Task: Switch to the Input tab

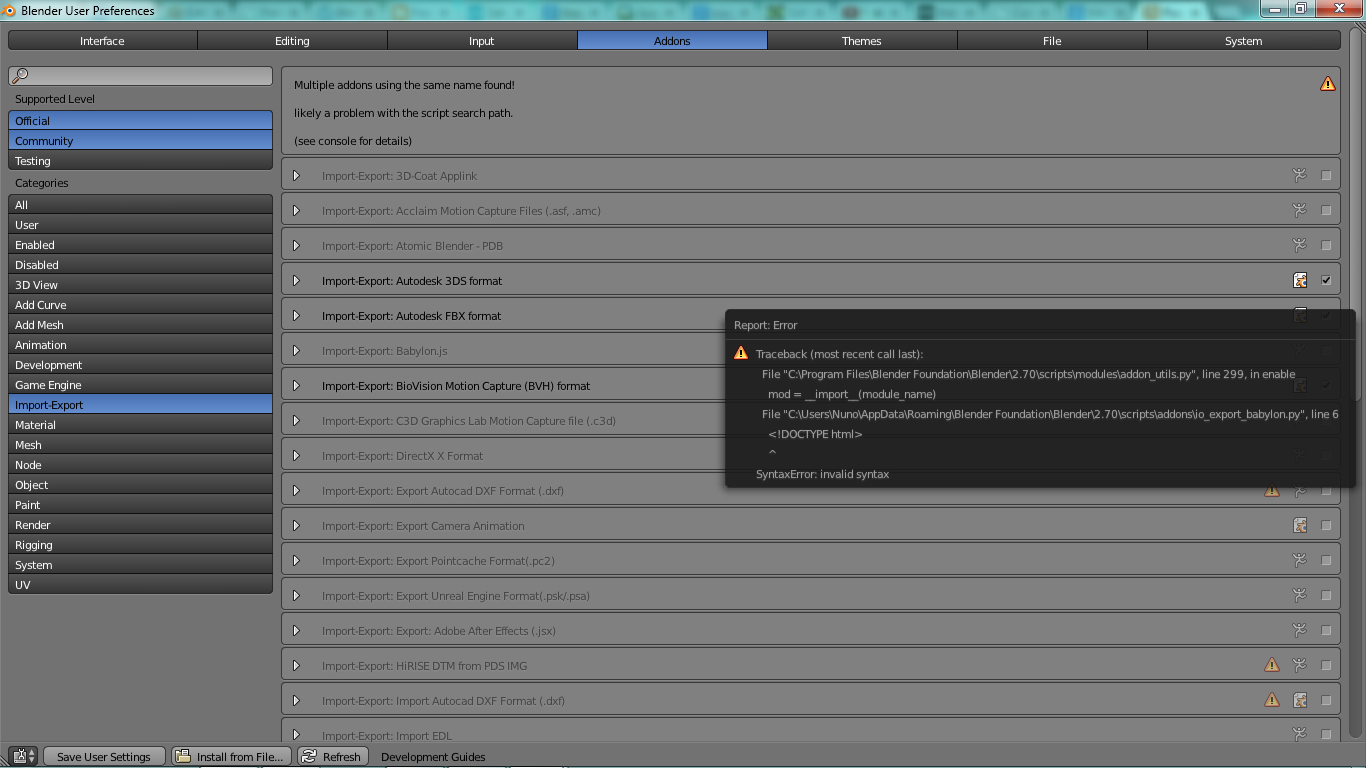Action: click(x=482, y=41)
